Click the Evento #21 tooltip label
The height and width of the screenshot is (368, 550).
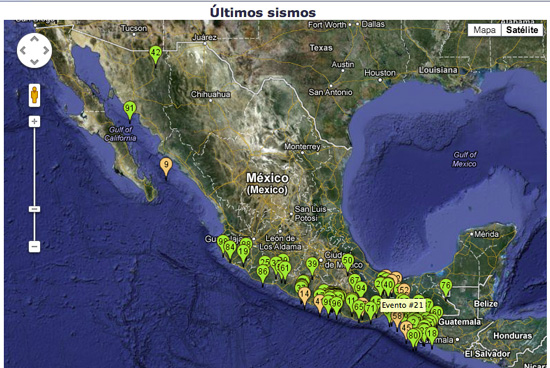403,305
